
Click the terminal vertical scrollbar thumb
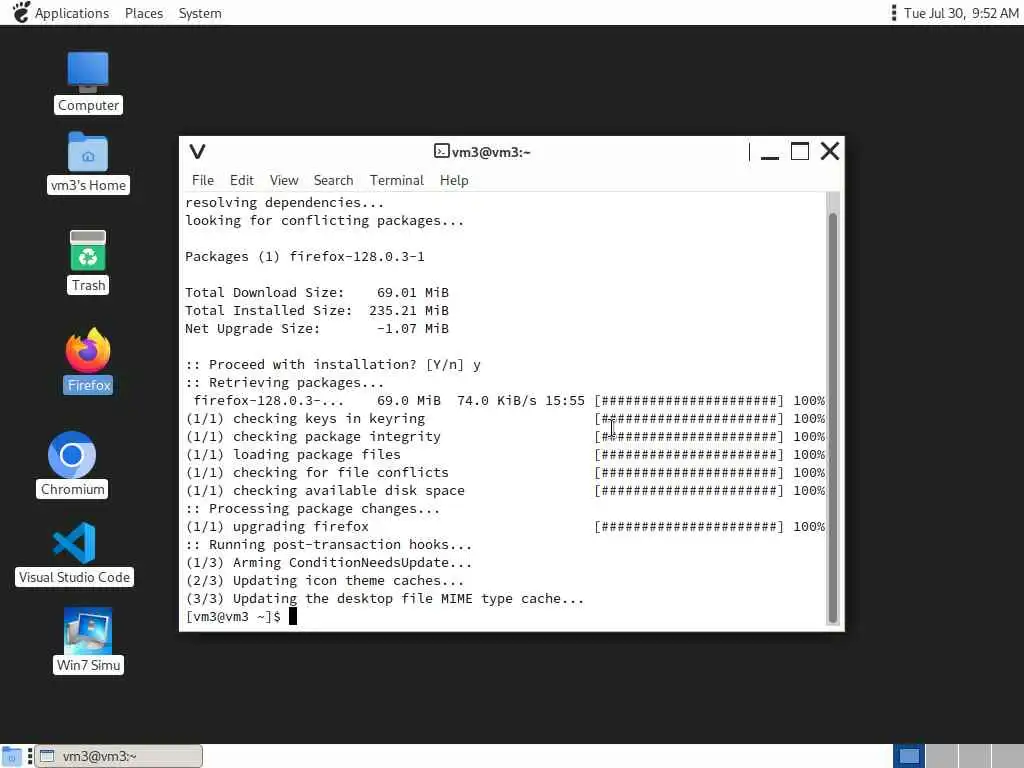(x=833, y=417)
